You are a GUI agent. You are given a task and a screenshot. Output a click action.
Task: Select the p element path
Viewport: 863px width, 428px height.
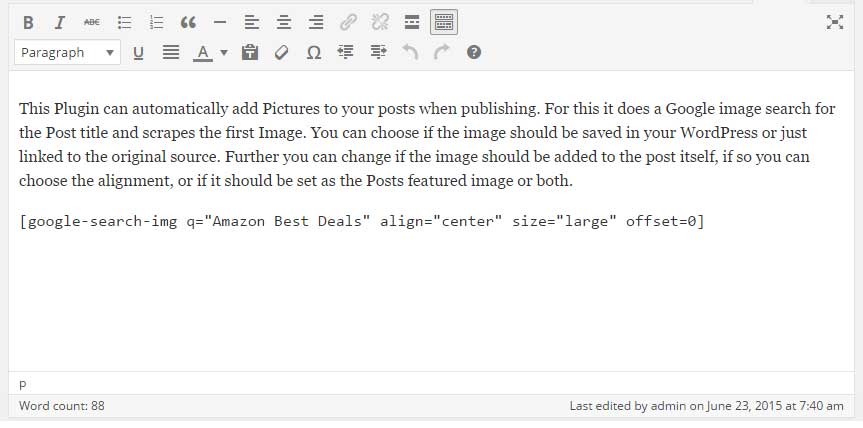click(23, 384)
